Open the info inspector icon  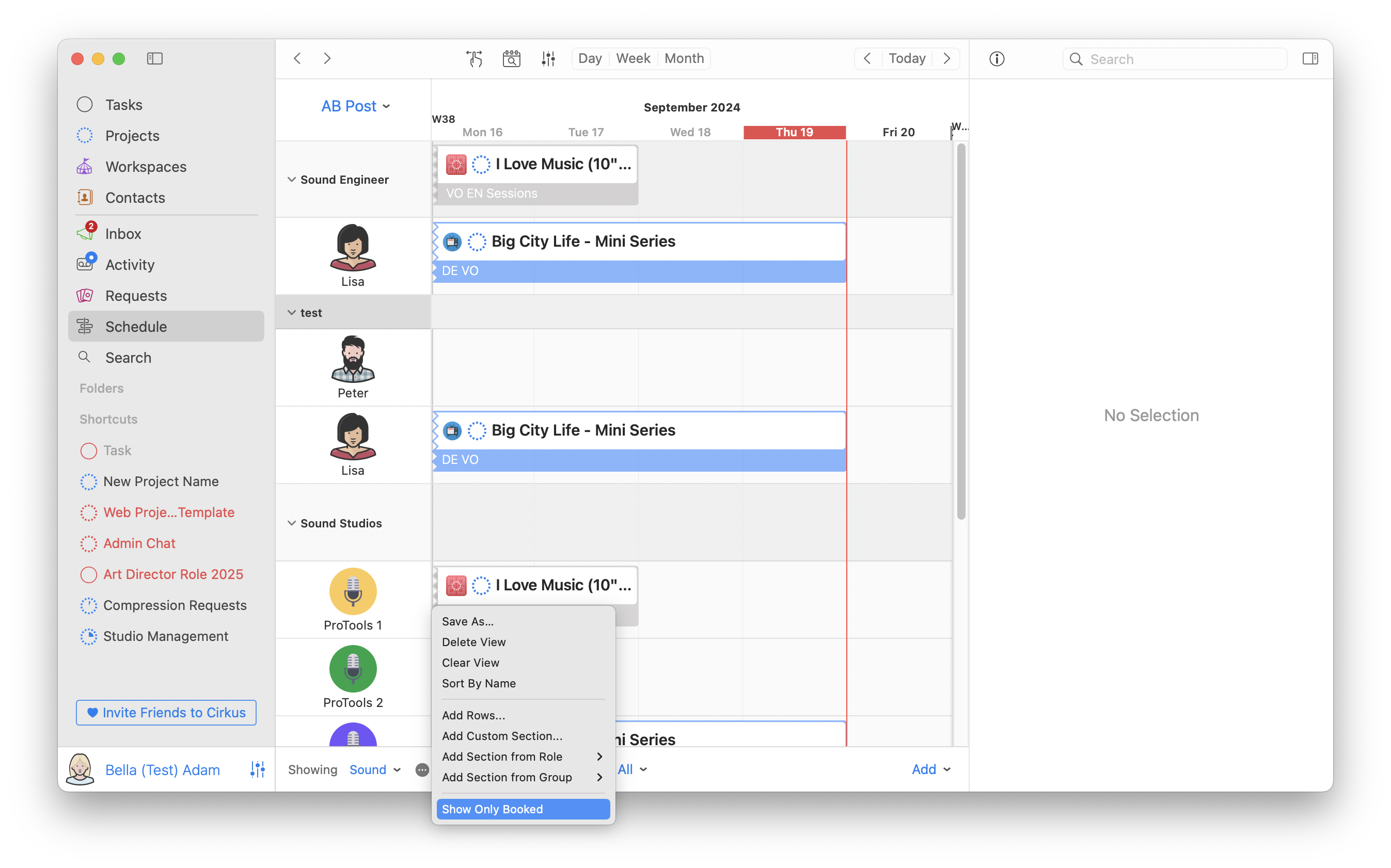tap(997, 59)
